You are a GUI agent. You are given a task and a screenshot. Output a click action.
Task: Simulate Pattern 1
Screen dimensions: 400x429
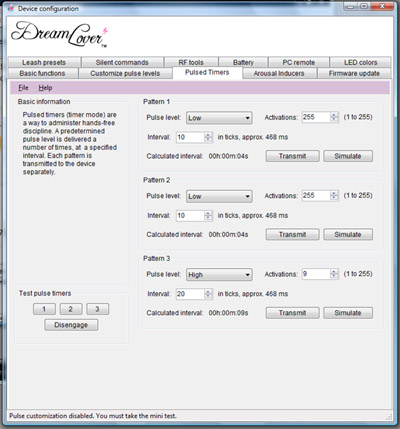[348, 156]
